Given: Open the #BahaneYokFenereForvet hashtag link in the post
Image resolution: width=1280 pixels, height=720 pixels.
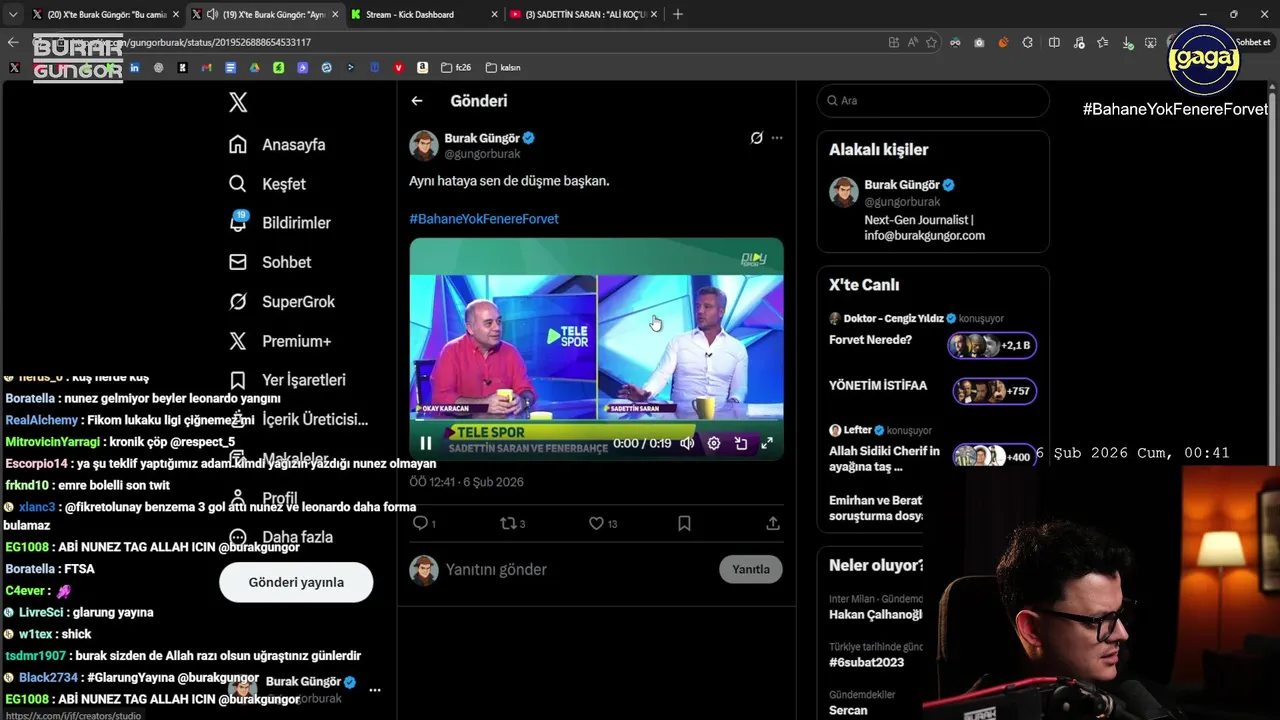Looking at the screenshot, I should 484,218.
